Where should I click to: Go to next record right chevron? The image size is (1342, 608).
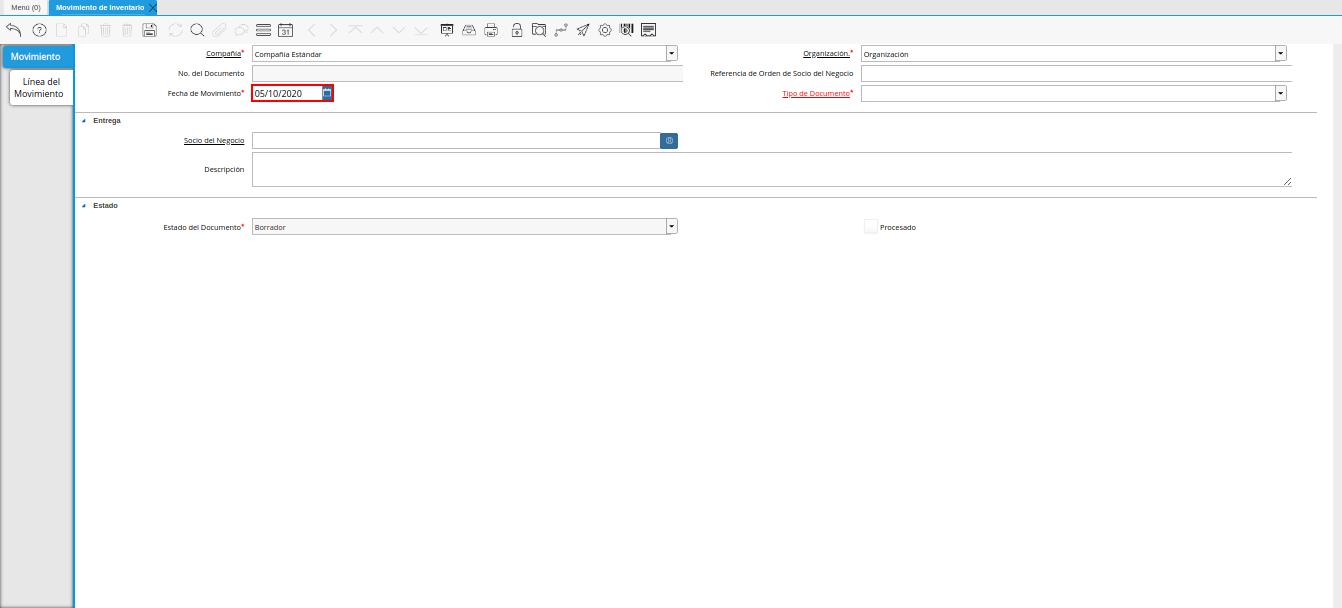coord(334,30)
